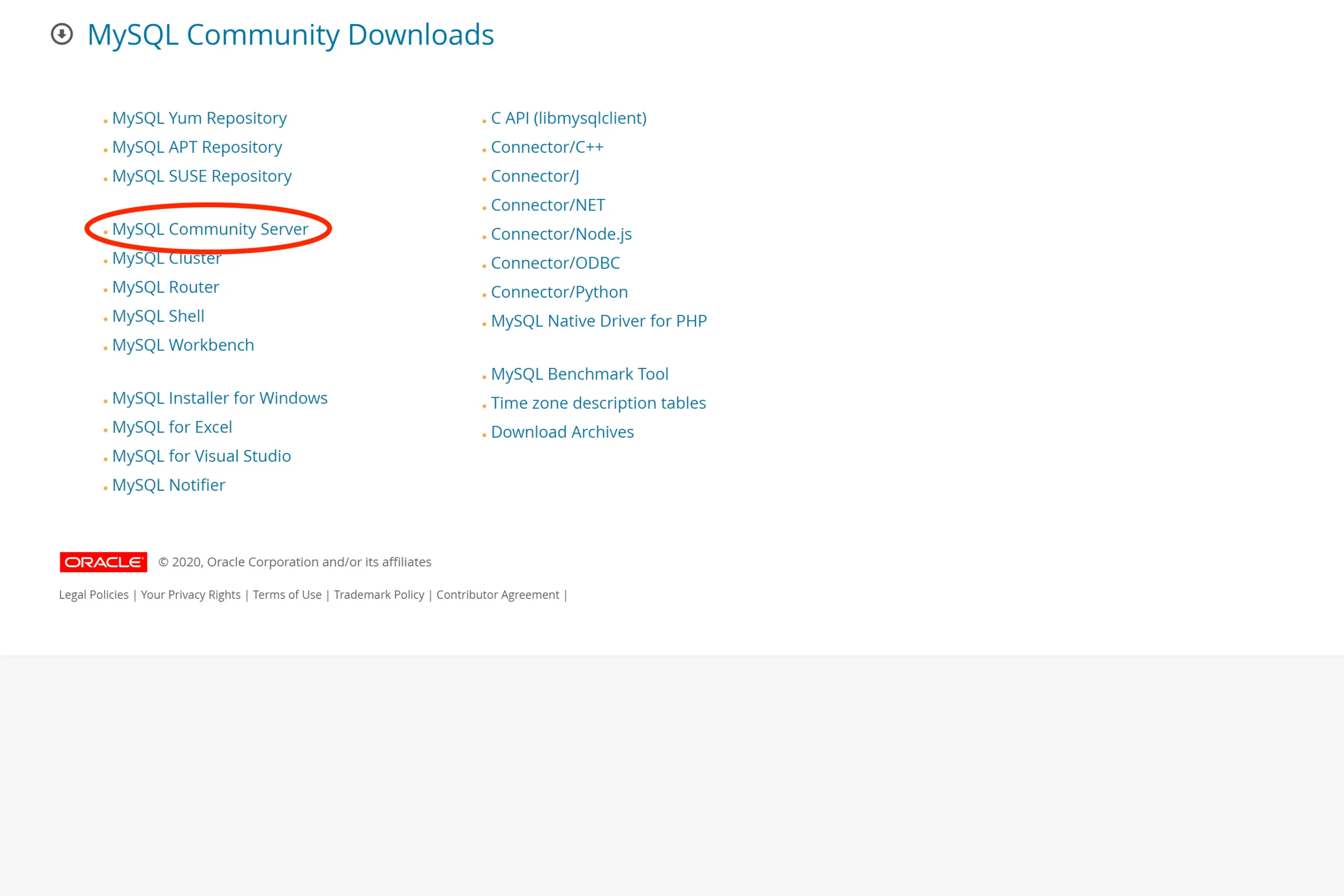
Task: Open the MySQL Community Downloads heading link
Action: [x=290, y=35]
